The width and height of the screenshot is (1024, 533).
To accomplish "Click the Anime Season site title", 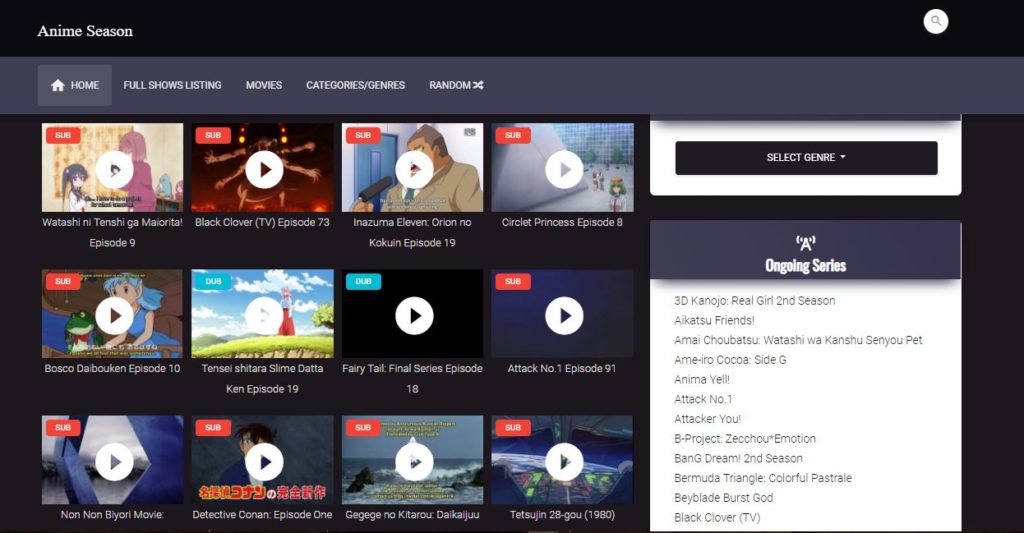I will pos(85,31).
